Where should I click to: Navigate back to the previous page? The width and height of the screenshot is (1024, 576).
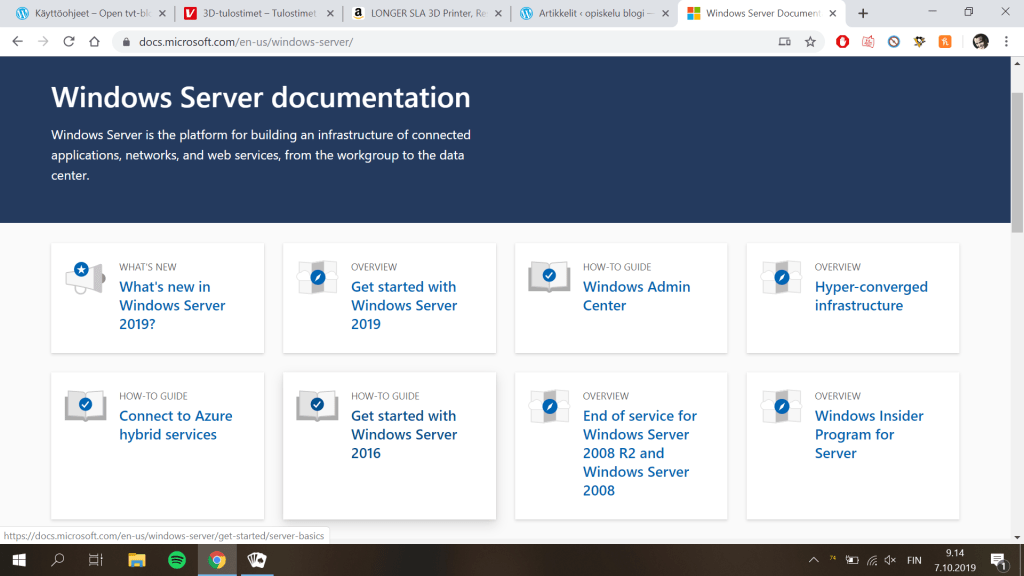[17, 42]
